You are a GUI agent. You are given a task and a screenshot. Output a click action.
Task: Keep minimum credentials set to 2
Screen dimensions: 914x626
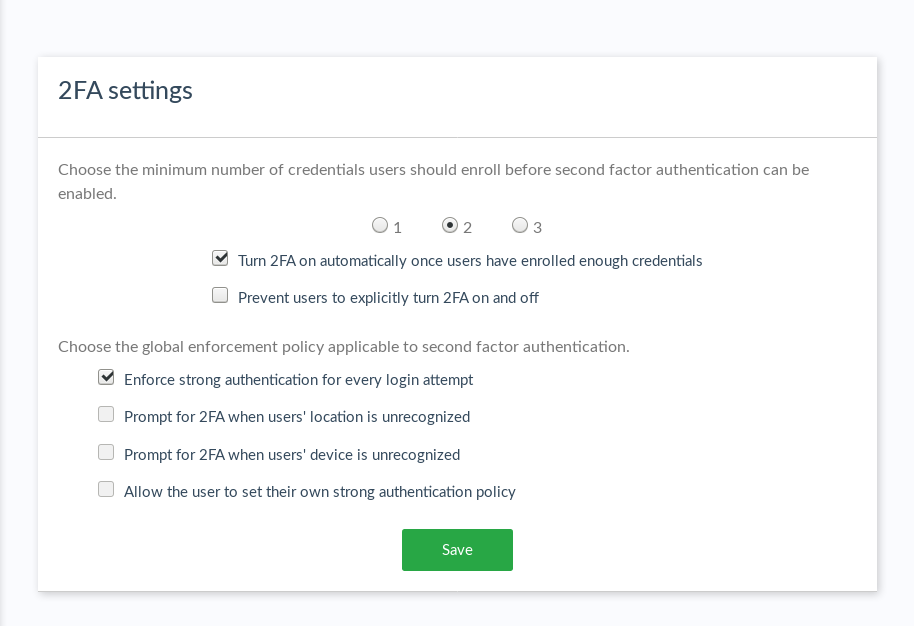pyautogui.click(x=450, y=225)
